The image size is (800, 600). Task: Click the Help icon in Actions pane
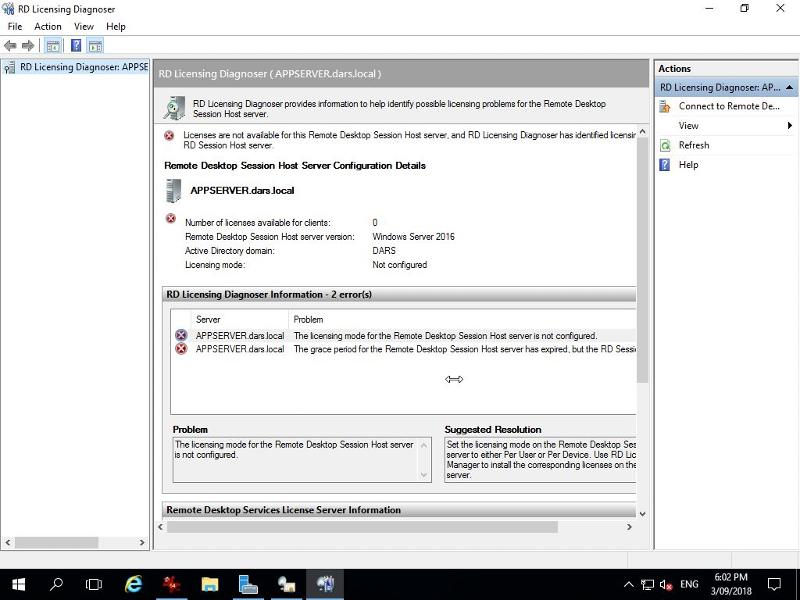coord(665,165)
